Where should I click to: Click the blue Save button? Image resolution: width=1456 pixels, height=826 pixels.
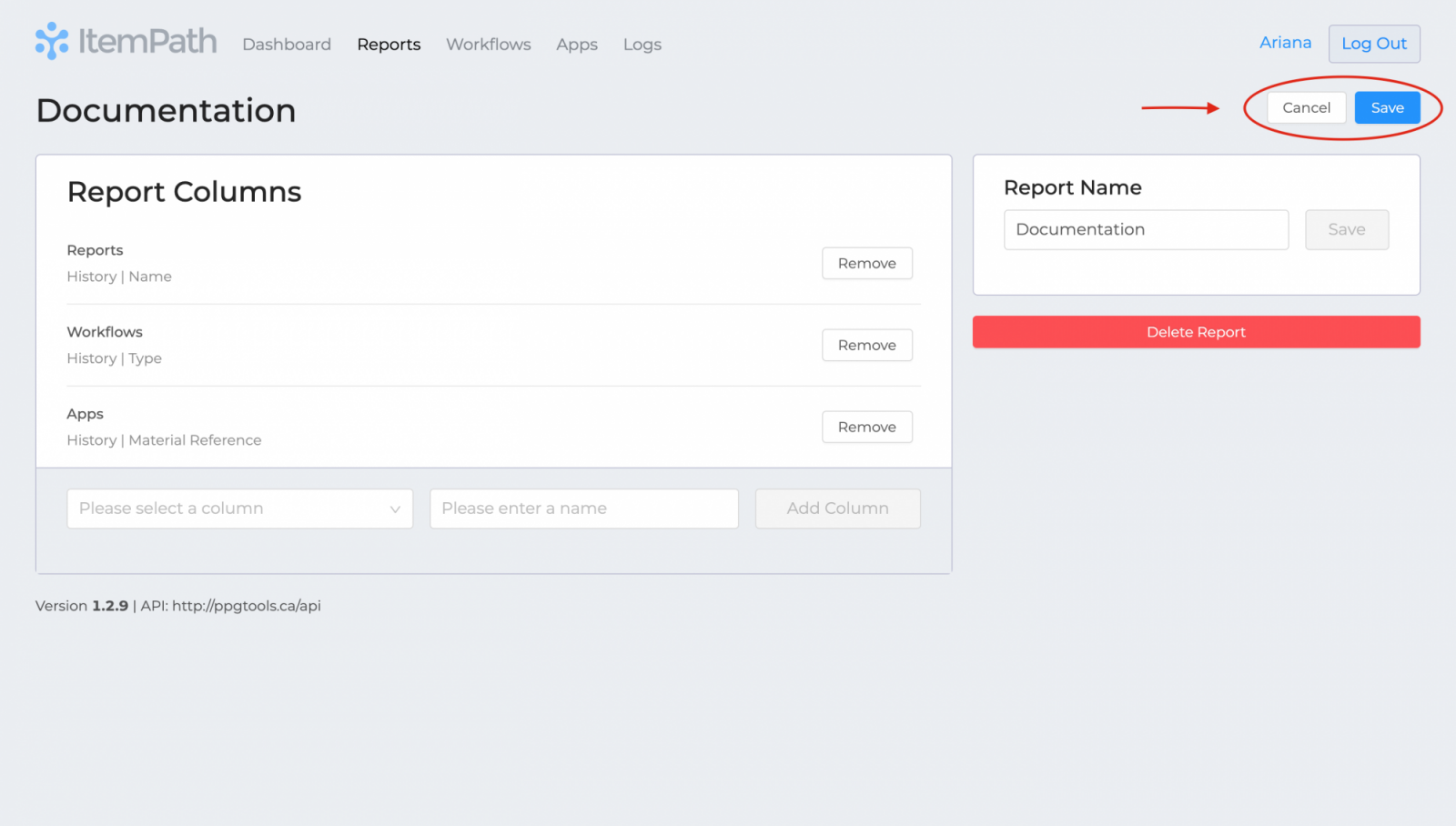pos(1387,107)
